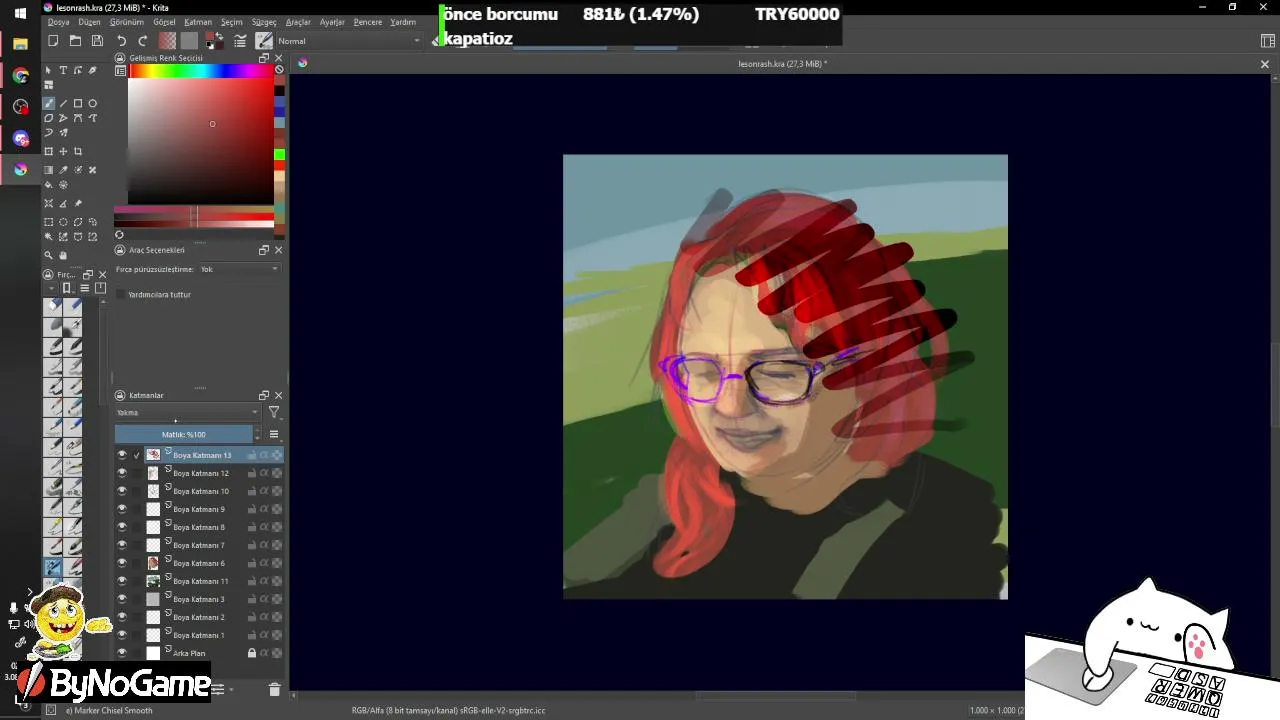The image size is (1280, 720).
Task: Select the Move tool
Action: pyautogui.click(x=63, y=151)
